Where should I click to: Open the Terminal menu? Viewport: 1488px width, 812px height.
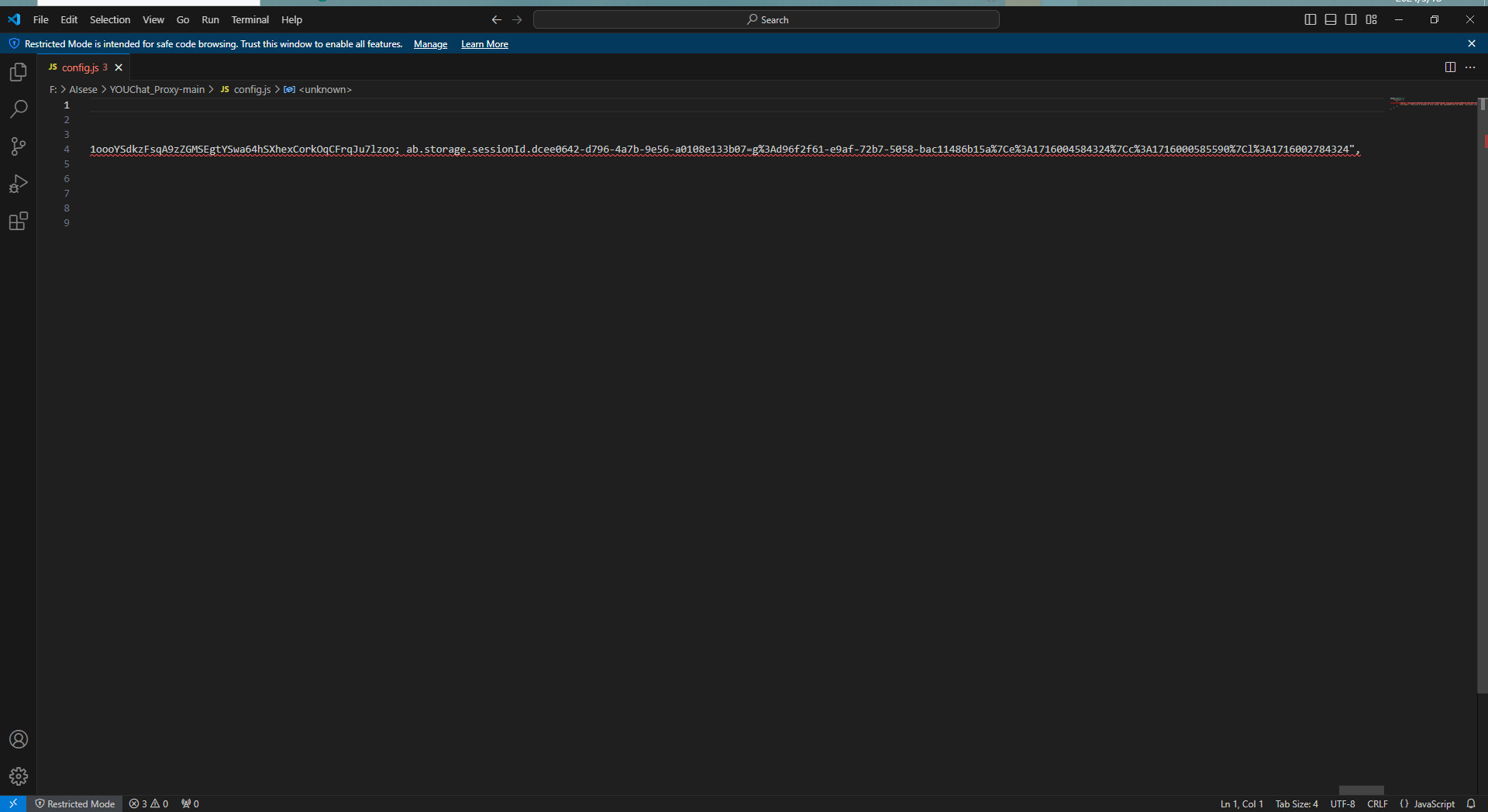[250, 19]
